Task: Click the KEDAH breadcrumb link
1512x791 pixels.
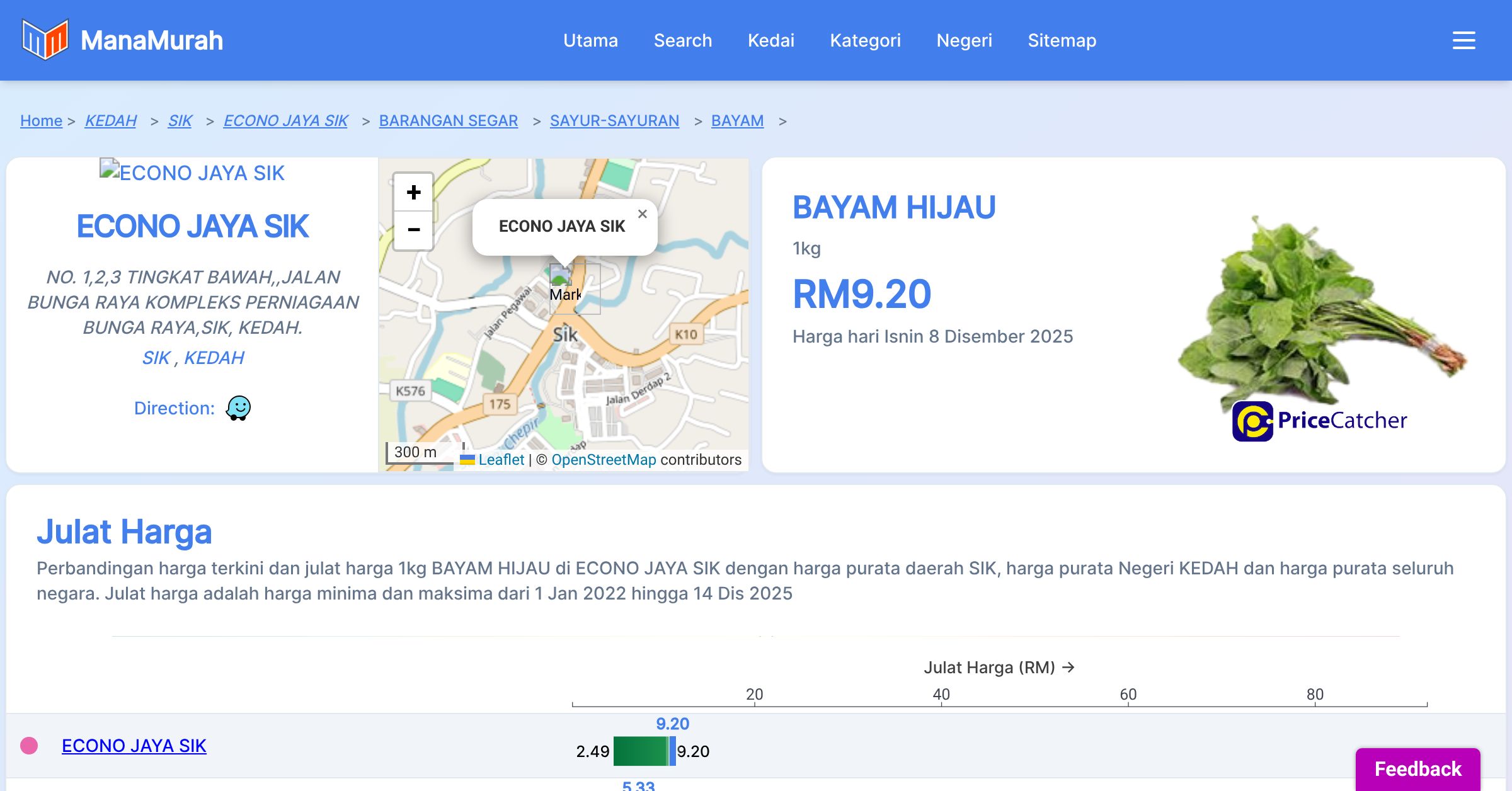Action: (x=110, y=120)
